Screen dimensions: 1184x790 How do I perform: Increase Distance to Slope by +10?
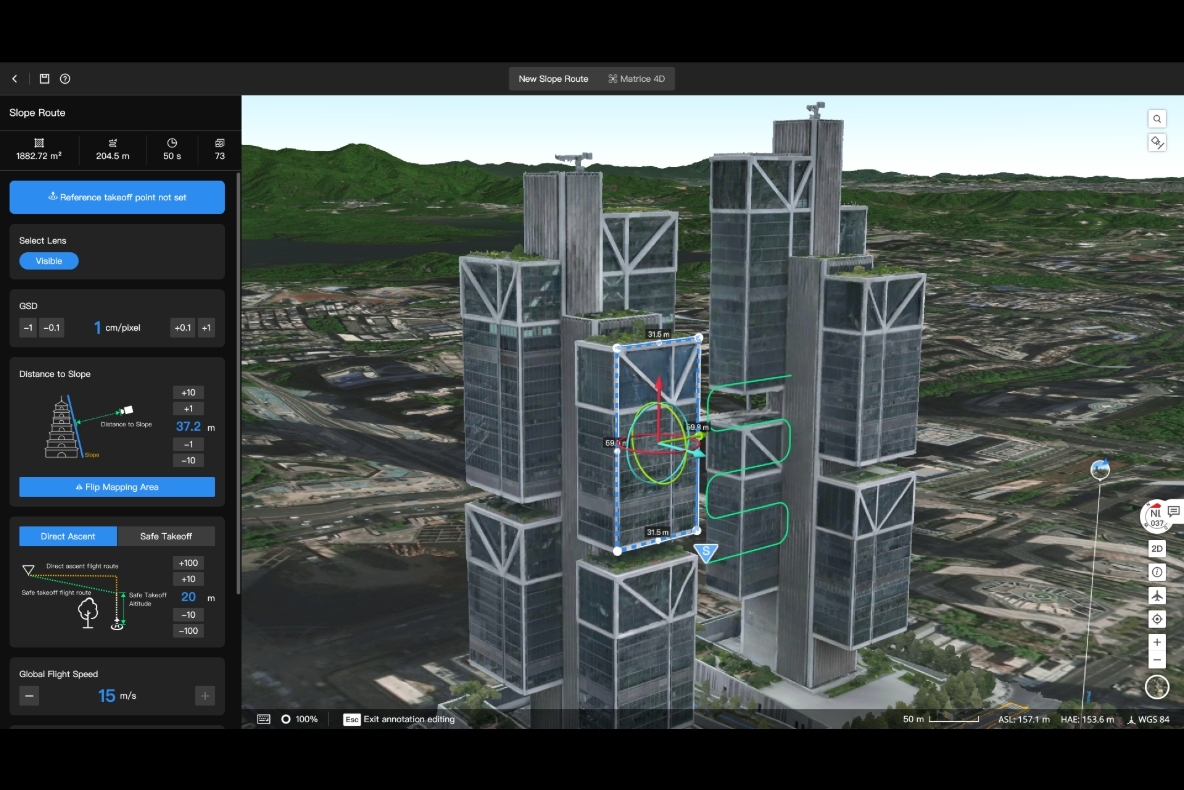pos(188,392)
